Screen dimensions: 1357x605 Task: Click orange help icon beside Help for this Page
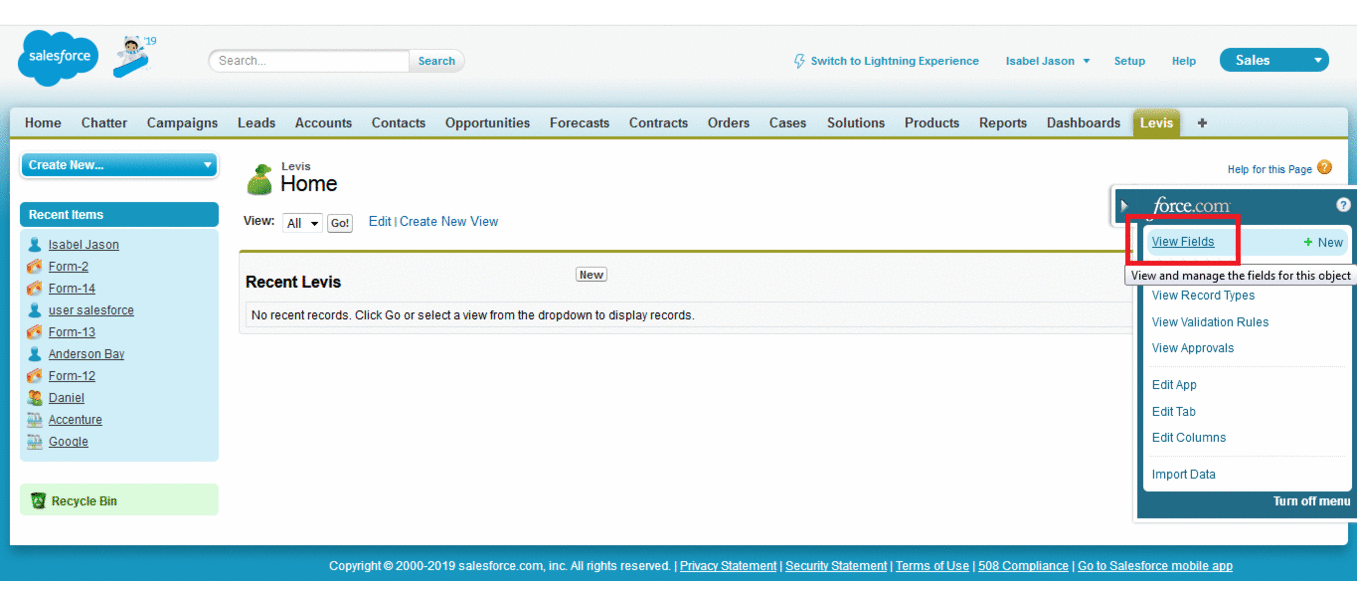point(1324,168)
